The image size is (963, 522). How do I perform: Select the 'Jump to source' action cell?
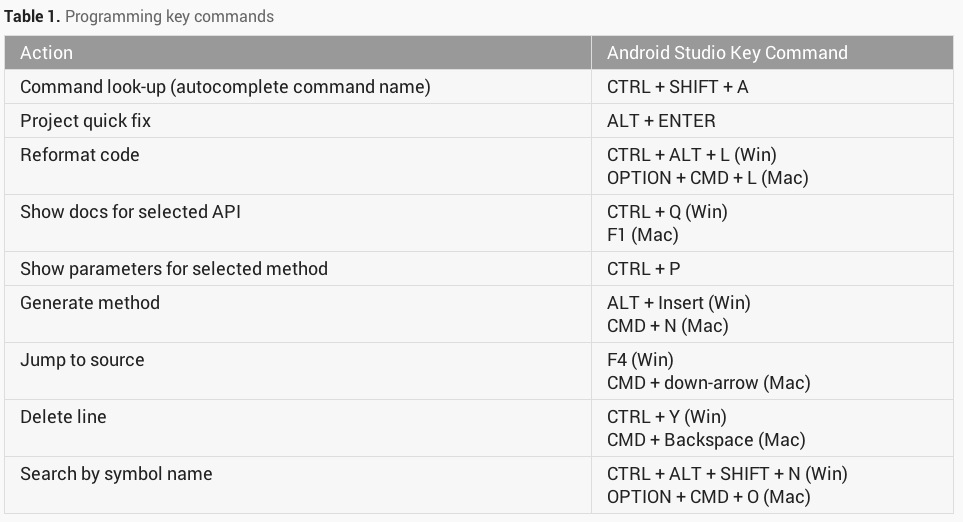coord(82,360)
